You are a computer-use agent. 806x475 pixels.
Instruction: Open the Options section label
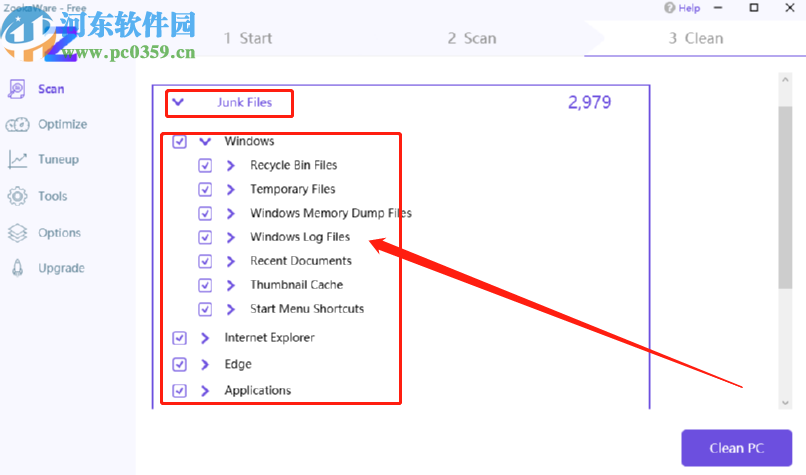60,233
